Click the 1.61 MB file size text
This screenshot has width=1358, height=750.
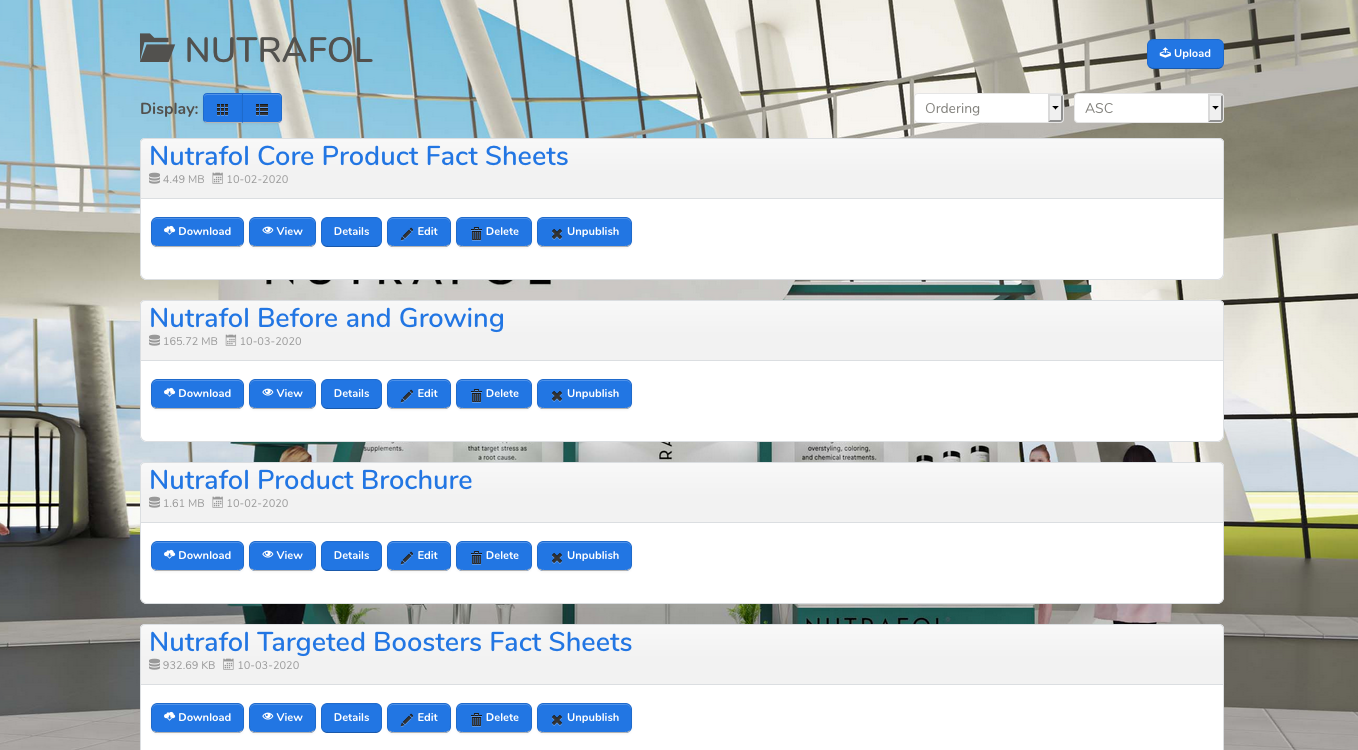[183, 503]
